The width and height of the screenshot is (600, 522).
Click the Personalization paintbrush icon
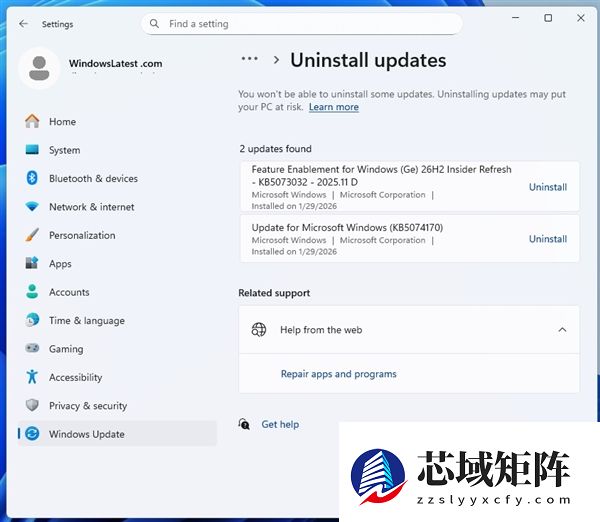tap(32, 235)
